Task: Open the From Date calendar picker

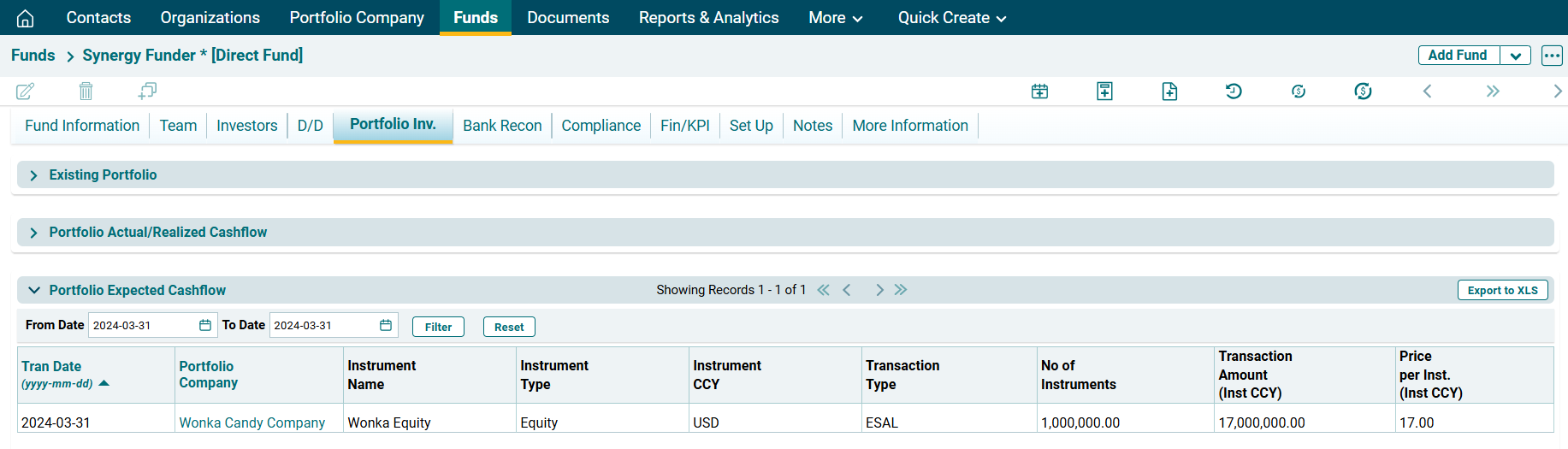Action: coord(205,325)
